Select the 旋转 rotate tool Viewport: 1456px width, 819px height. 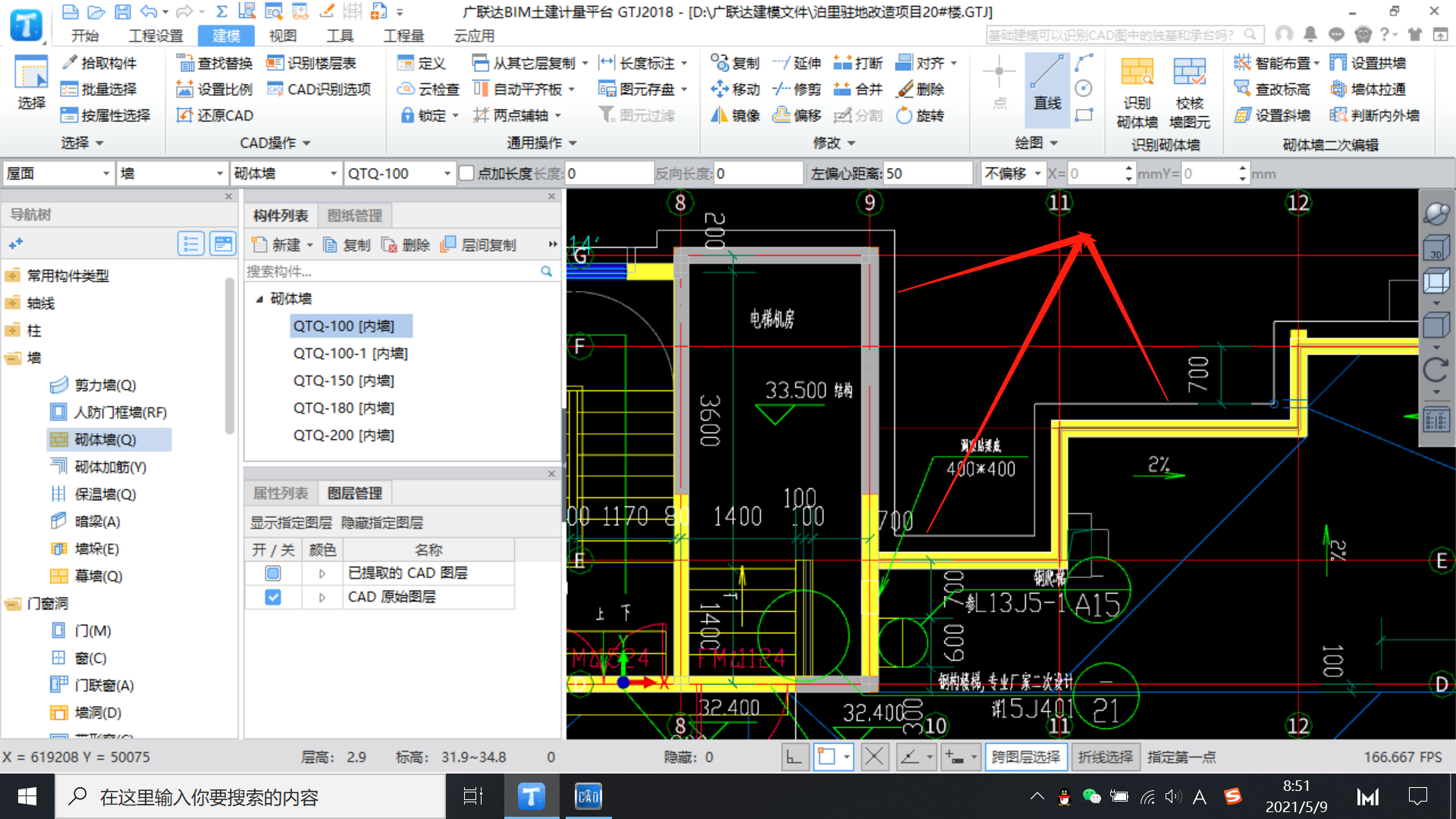click(x=920, y=115)
